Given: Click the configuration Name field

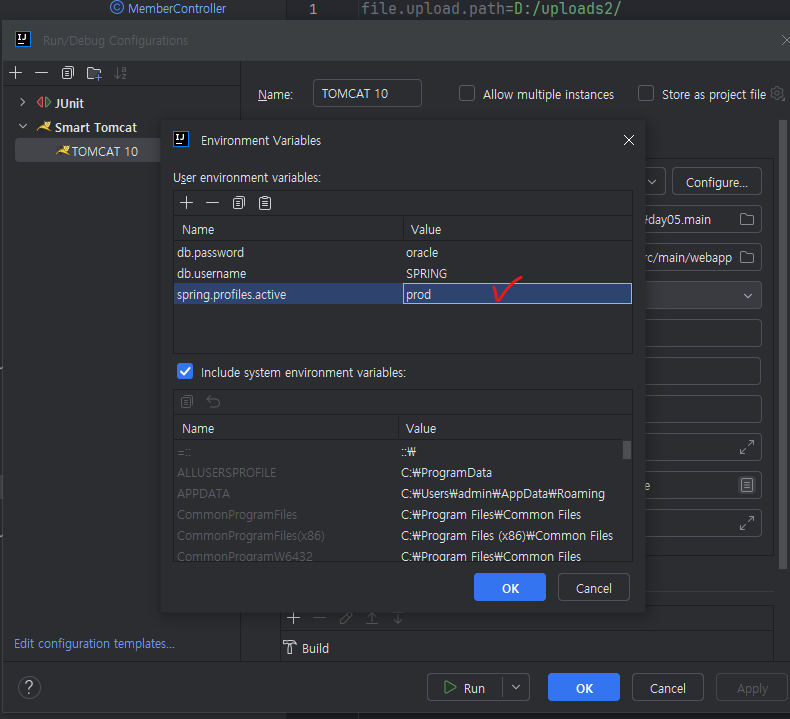Looking at the screenshot, I should click(367, 94).
